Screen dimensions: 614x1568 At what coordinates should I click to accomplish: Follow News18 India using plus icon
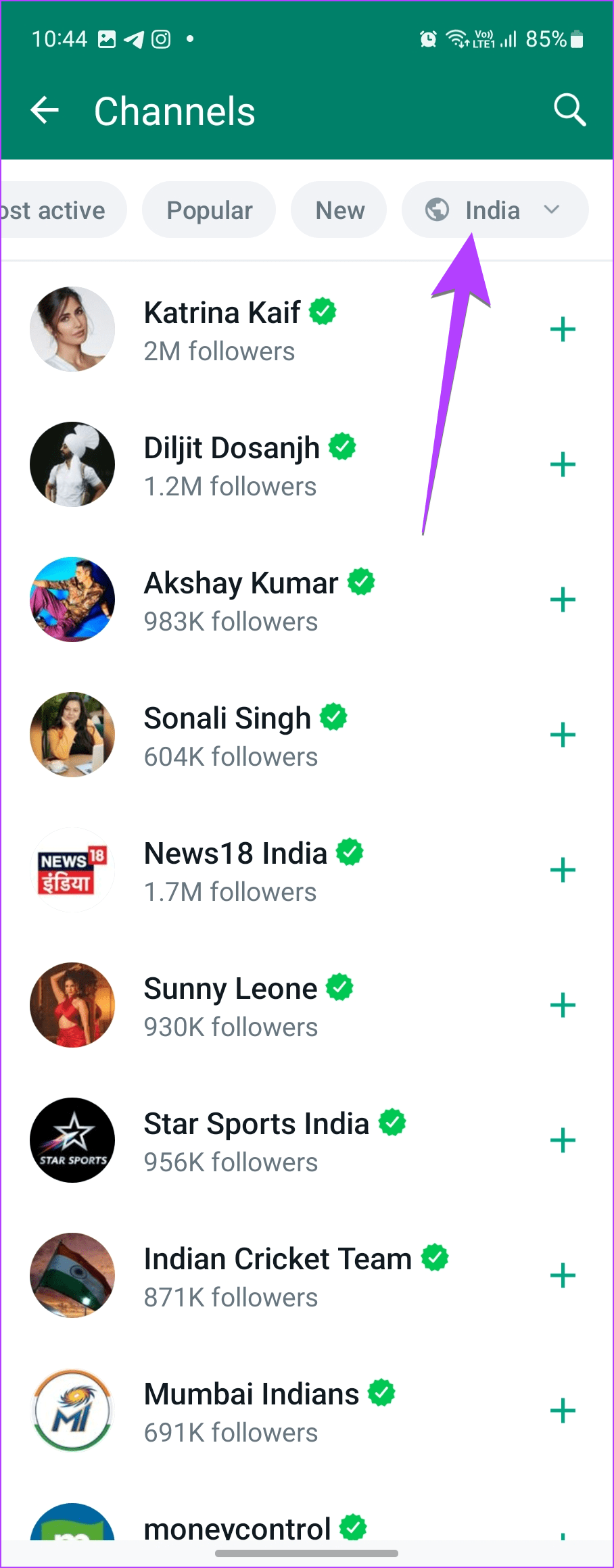pos(563,871)
